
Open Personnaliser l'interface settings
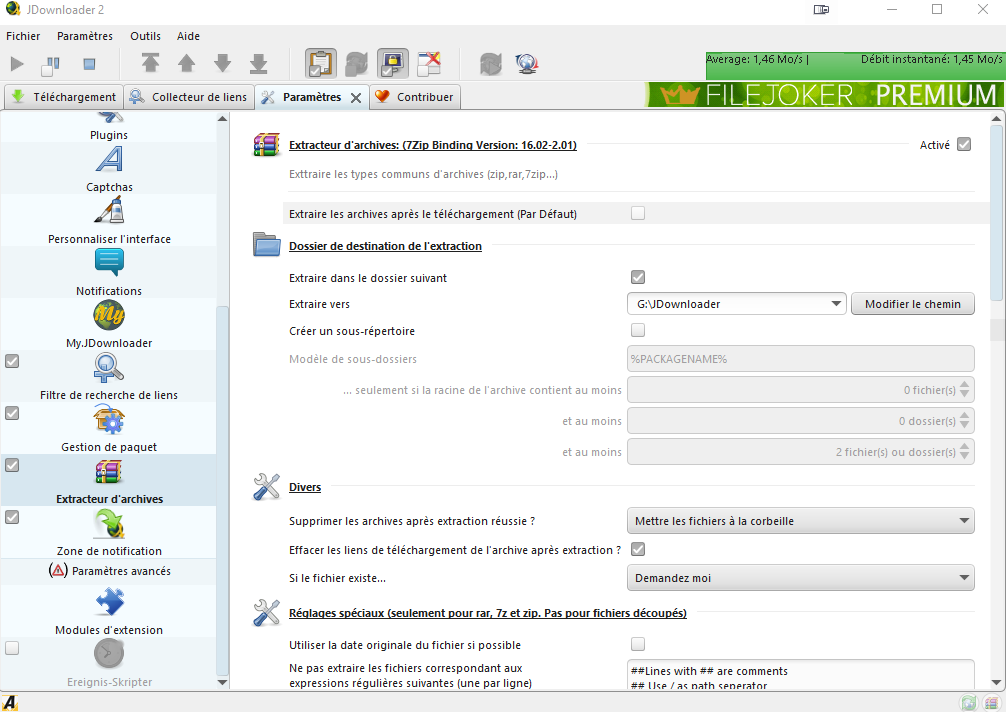point(109,221)
